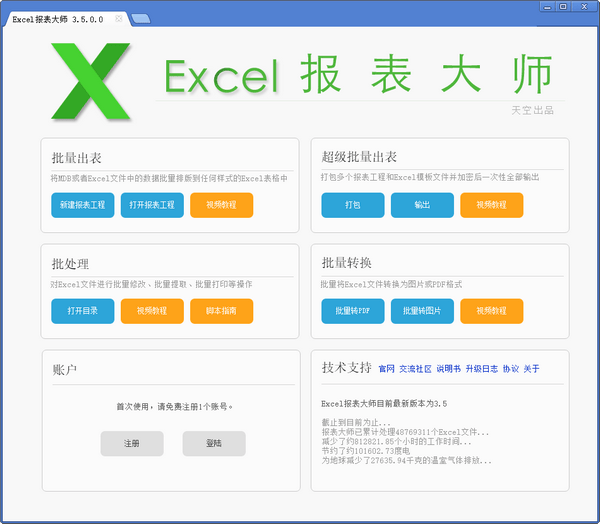The height and width of the screenshot is (524, 600).
Task: Click the line about 812821.85个小时
Action: (x=396, y=442)
